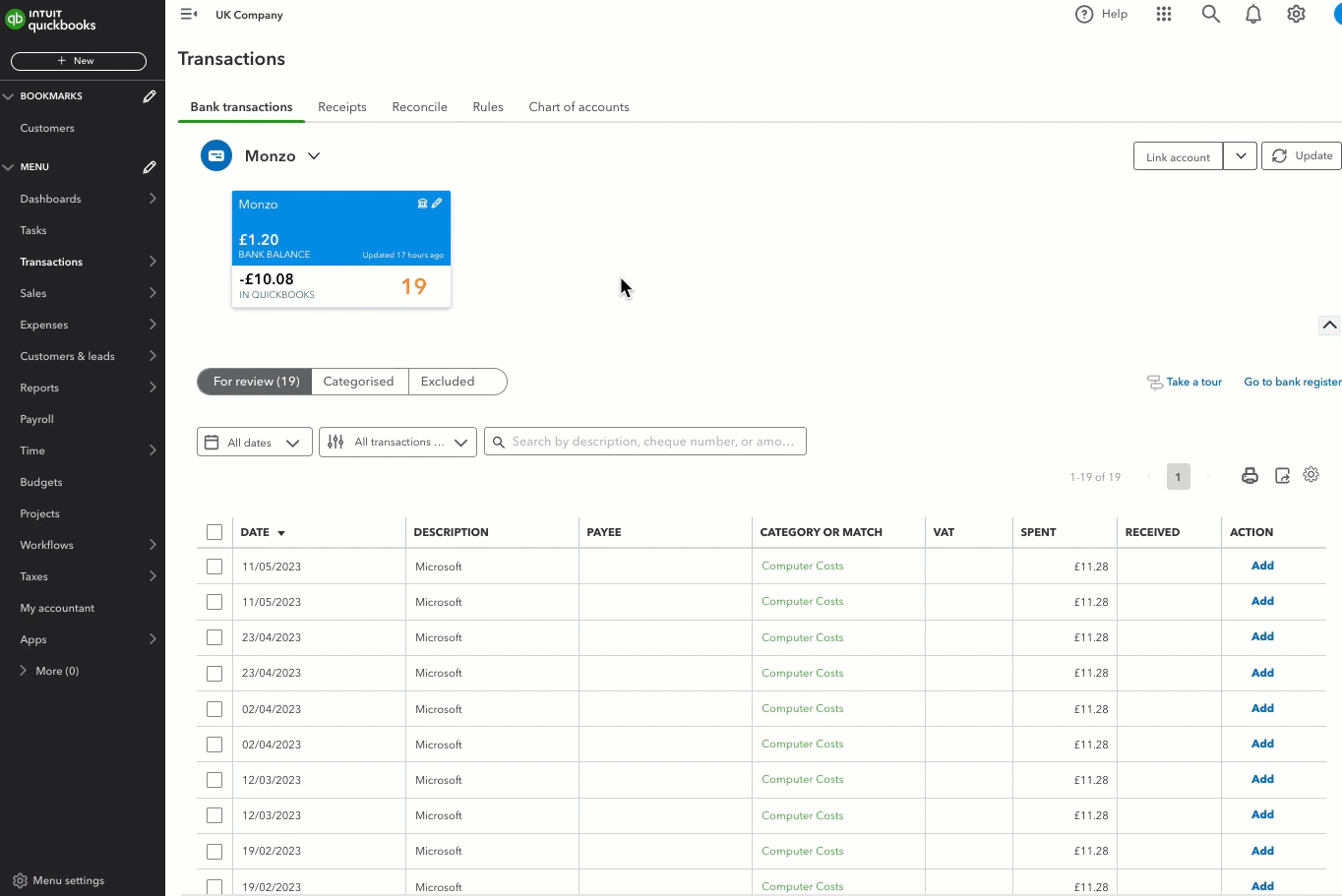Collapse the bank cards panel chevron
Screen dimensions: 1342x896
1329,326
